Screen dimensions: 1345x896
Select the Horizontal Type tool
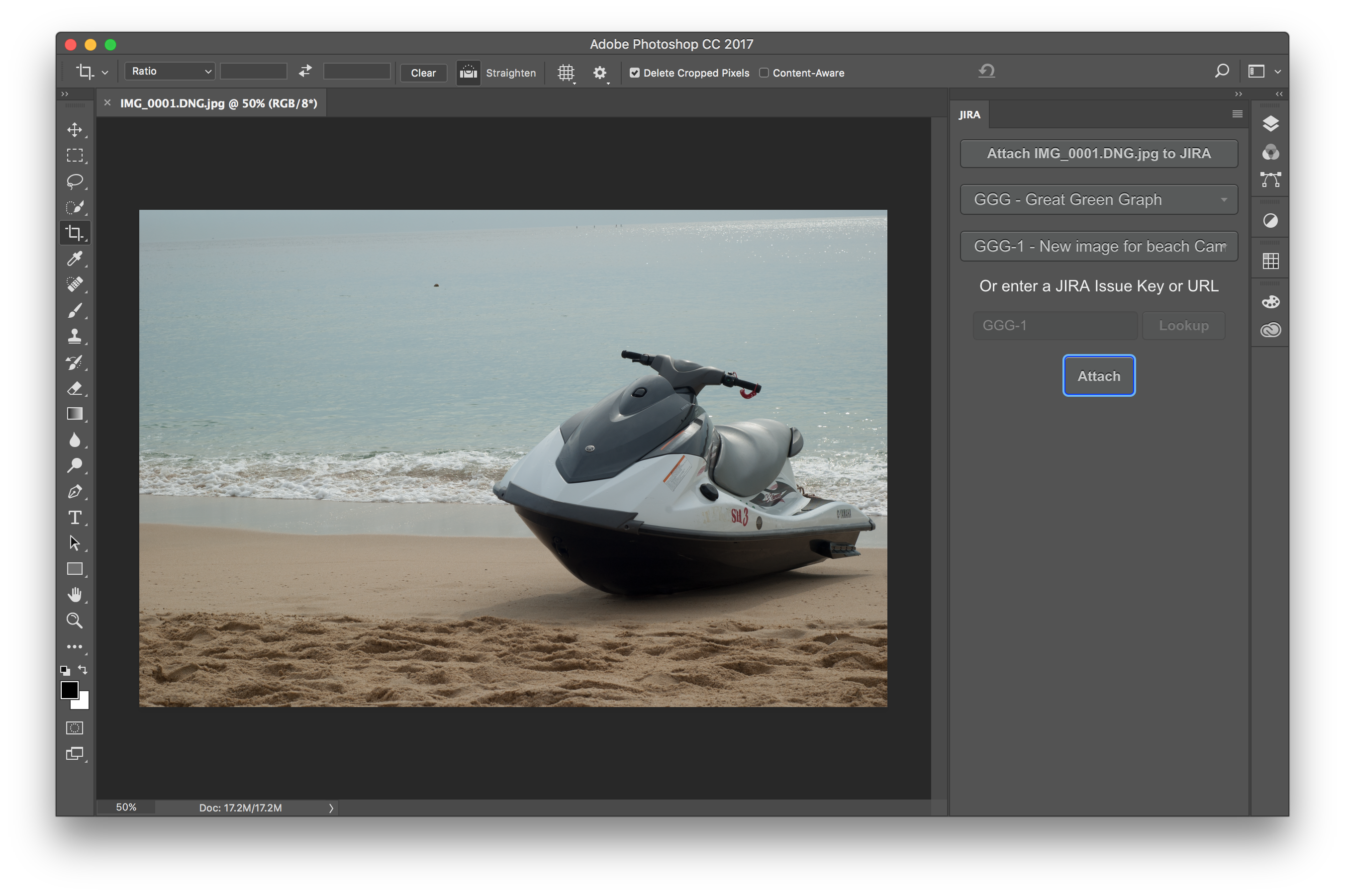click(x=74, y=517)
